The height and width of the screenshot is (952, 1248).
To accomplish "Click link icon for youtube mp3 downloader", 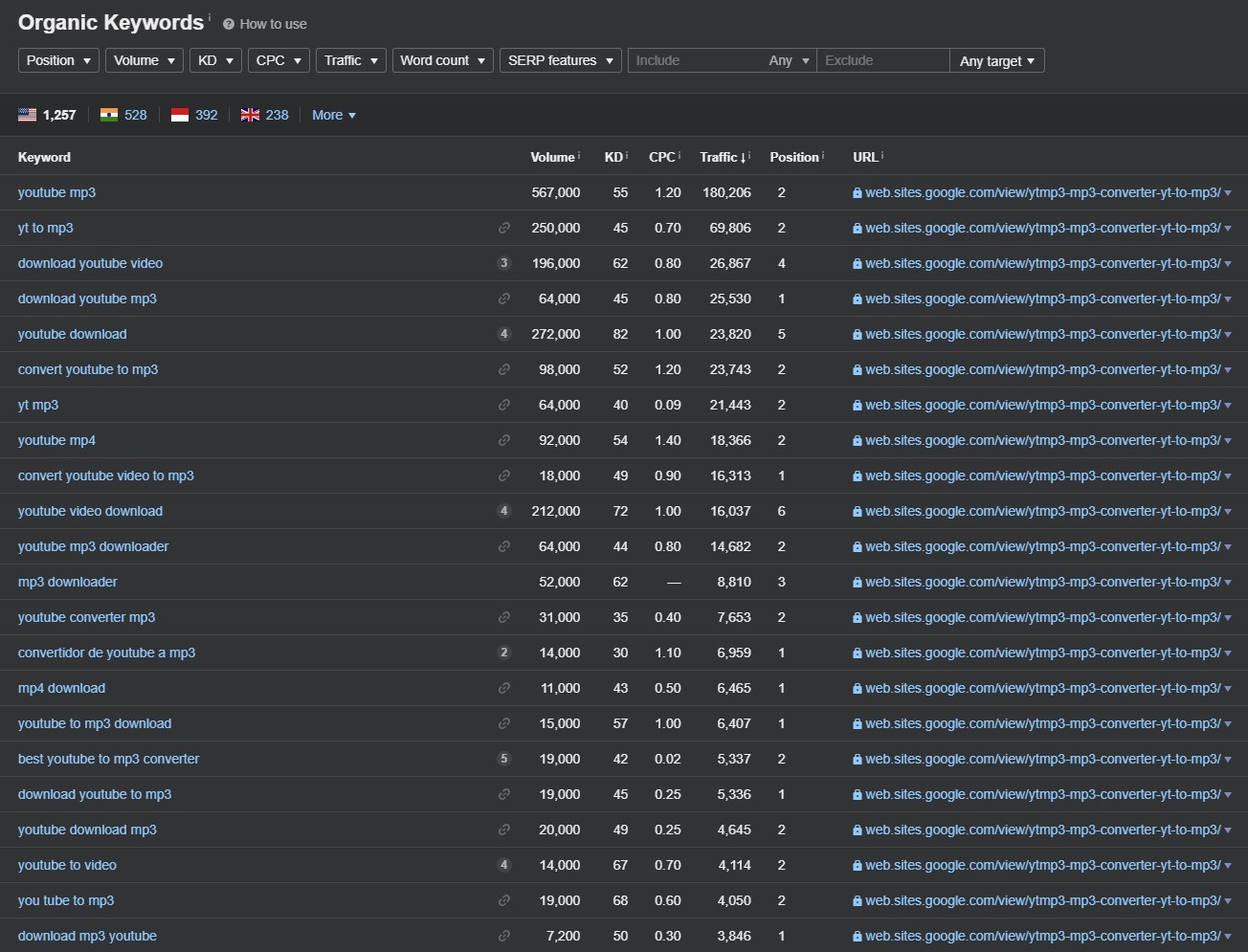I will coord(504,546).
